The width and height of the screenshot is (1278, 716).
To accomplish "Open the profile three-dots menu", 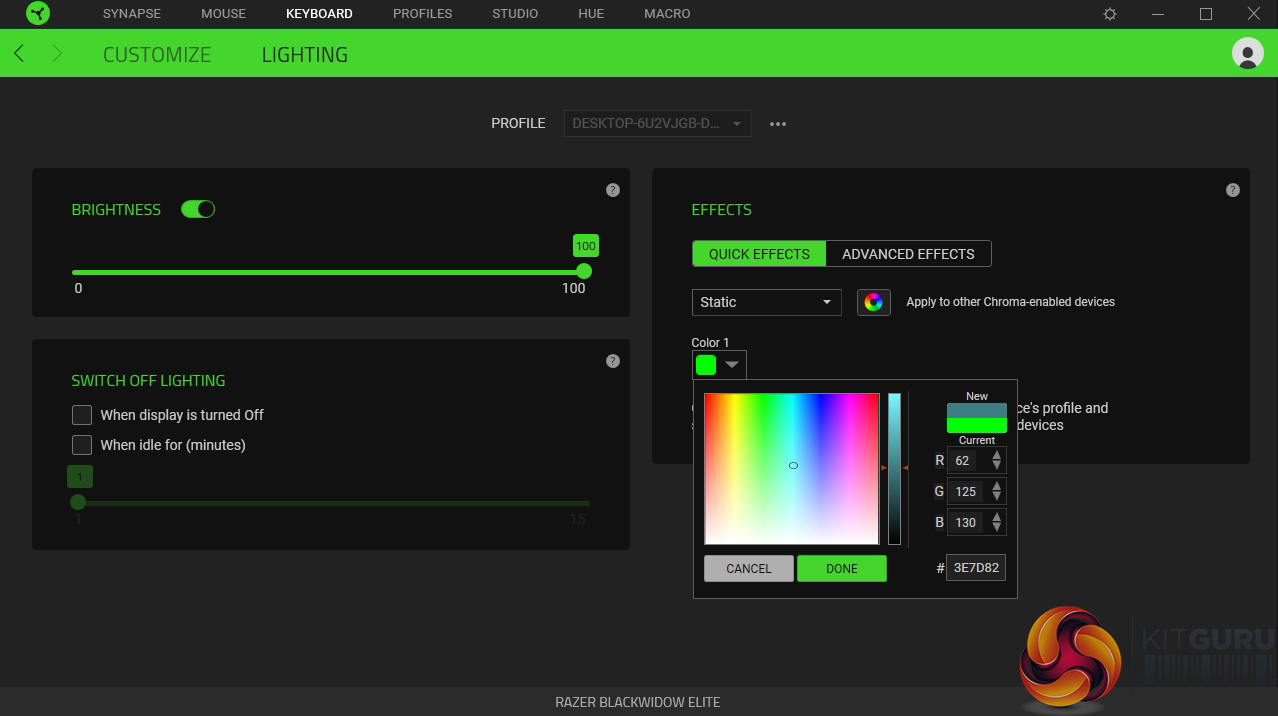I will coord(778,124).
